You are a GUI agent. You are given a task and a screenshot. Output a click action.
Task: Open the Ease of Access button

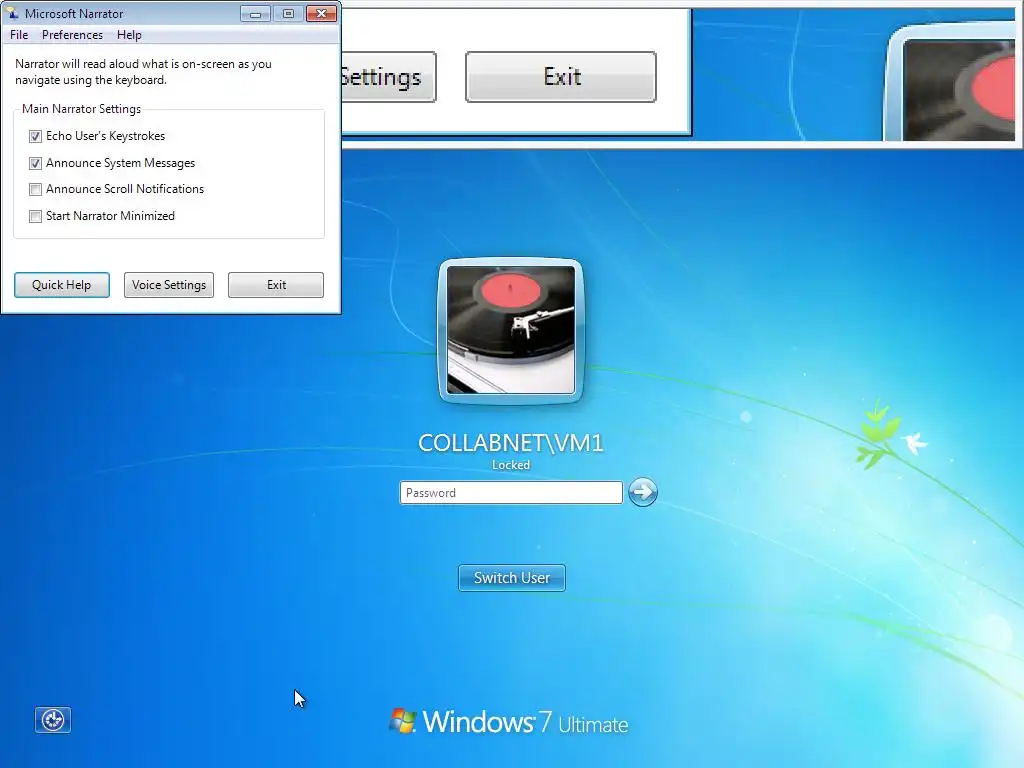pos(53,720)
